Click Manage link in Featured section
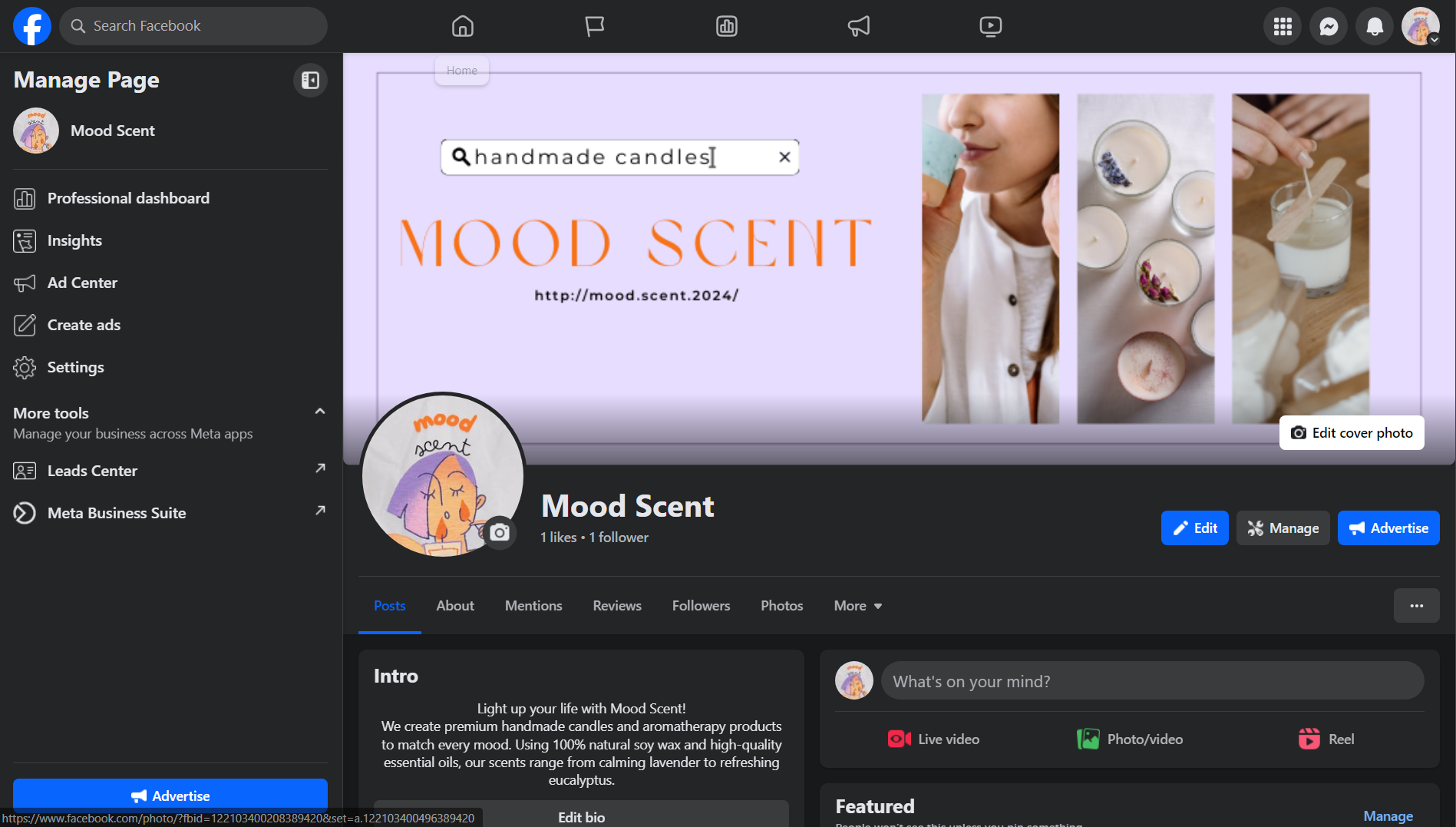This screenshot has height=827, width=1456. click(x=1388, y=816)
